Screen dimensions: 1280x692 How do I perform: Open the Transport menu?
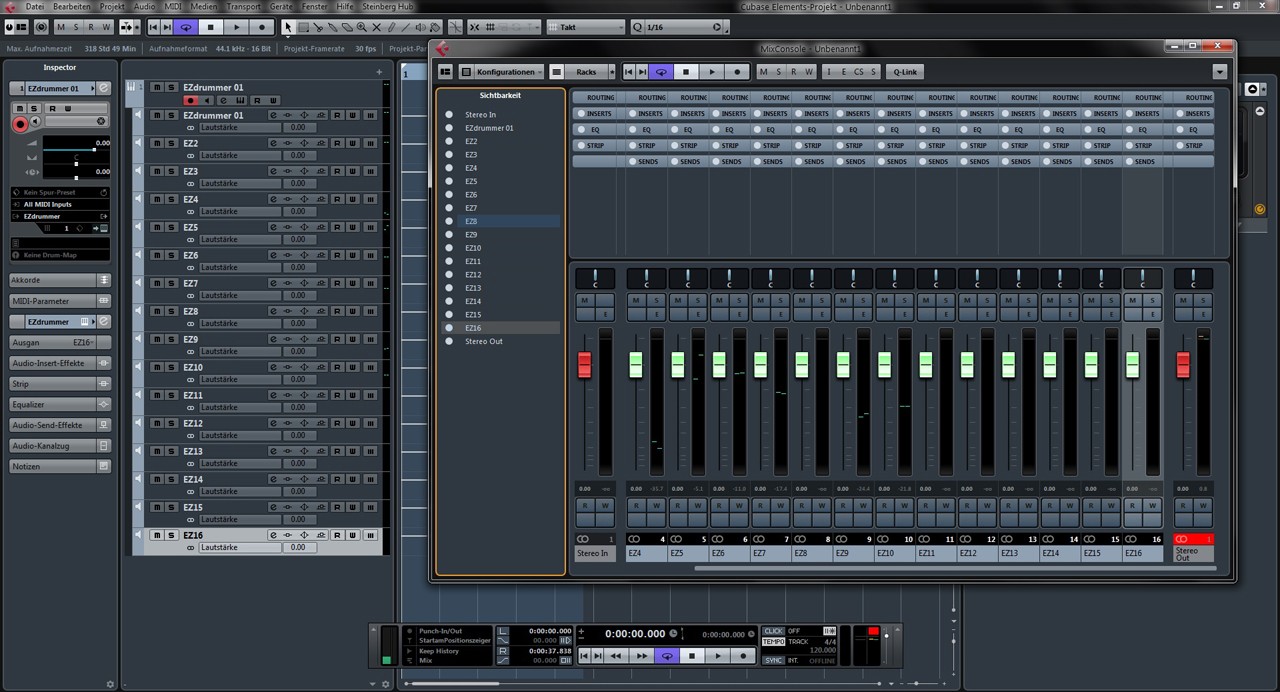point(243,6)
